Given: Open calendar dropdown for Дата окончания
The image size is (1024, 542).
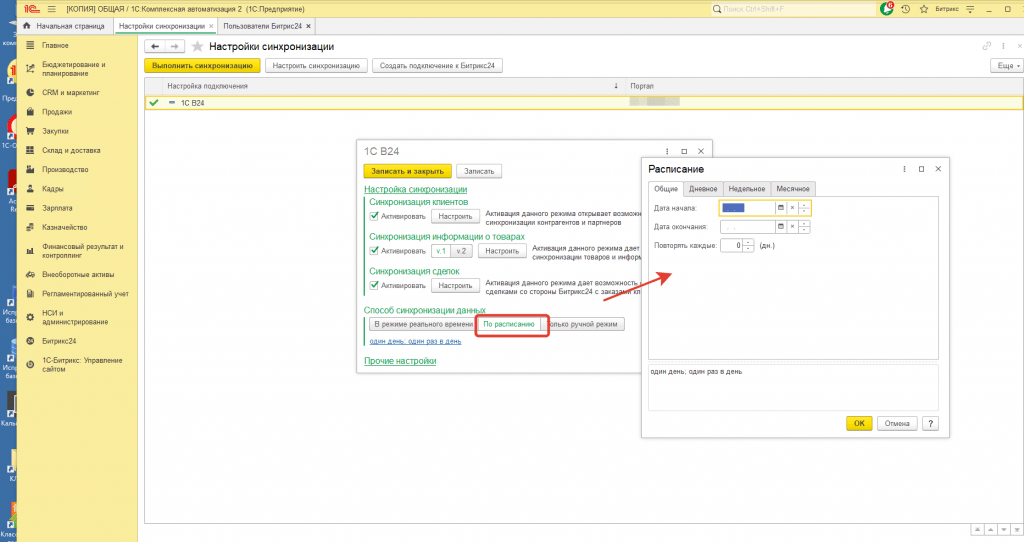Looking at the screenshot, I should tap(781, 227).
